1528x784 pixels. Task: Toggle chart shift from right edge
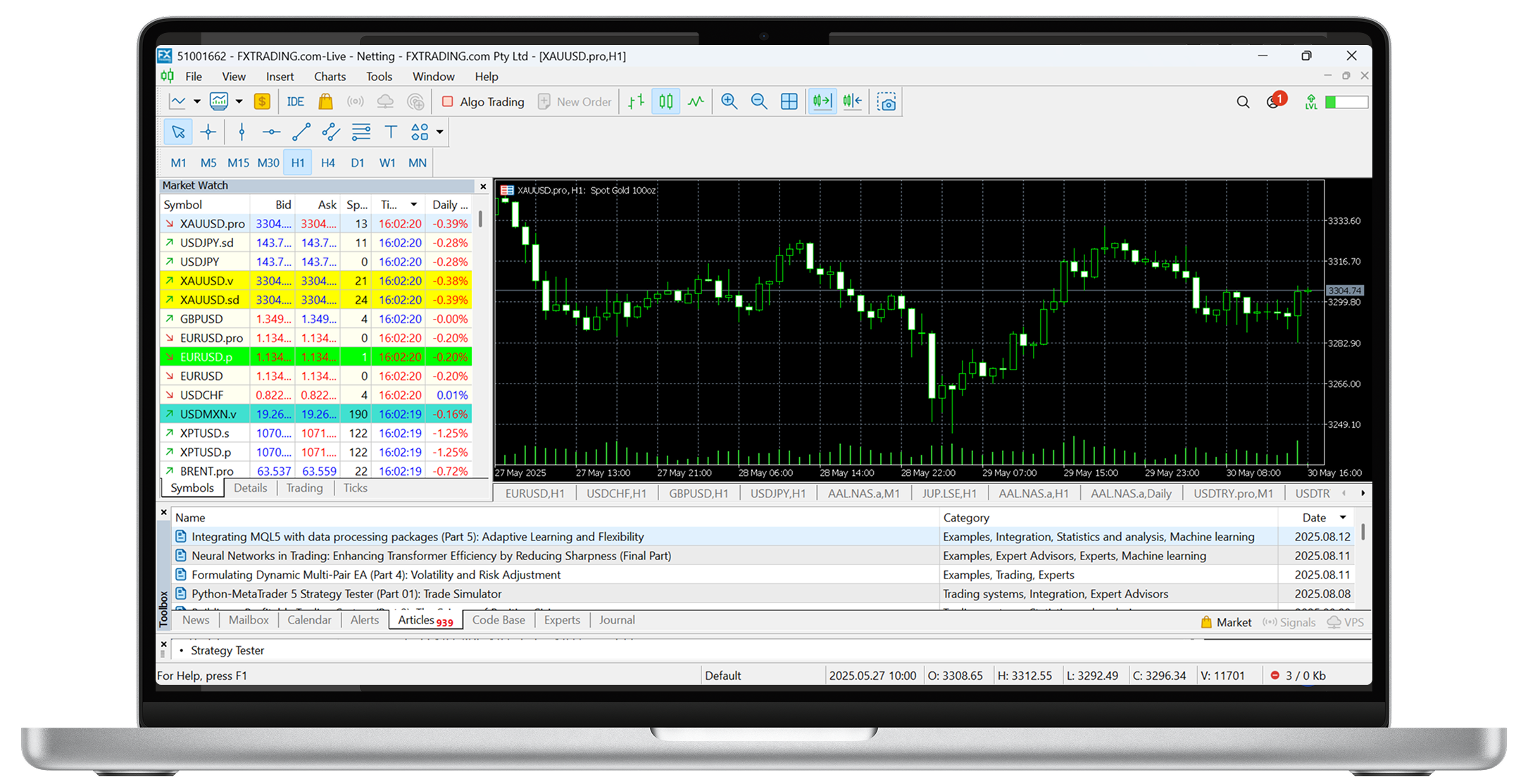pos(852,101)
